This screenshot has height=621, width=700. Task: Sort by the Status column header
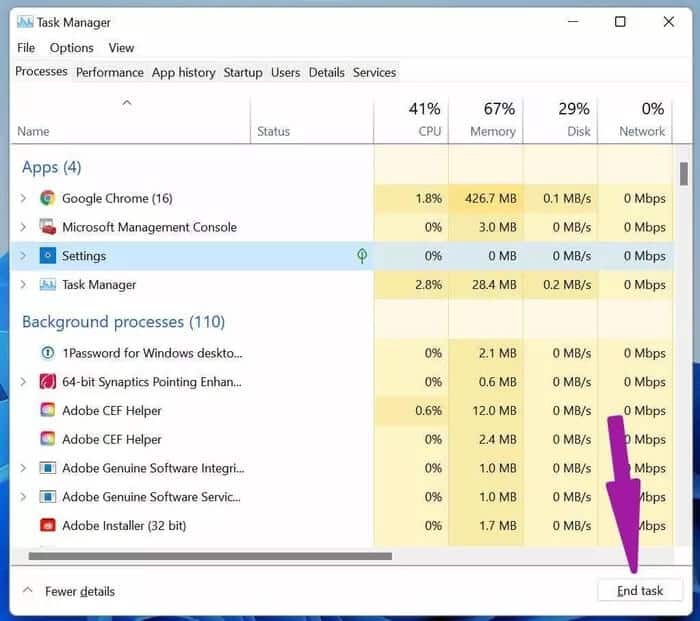pyautogui.click(x=312, y=121)
